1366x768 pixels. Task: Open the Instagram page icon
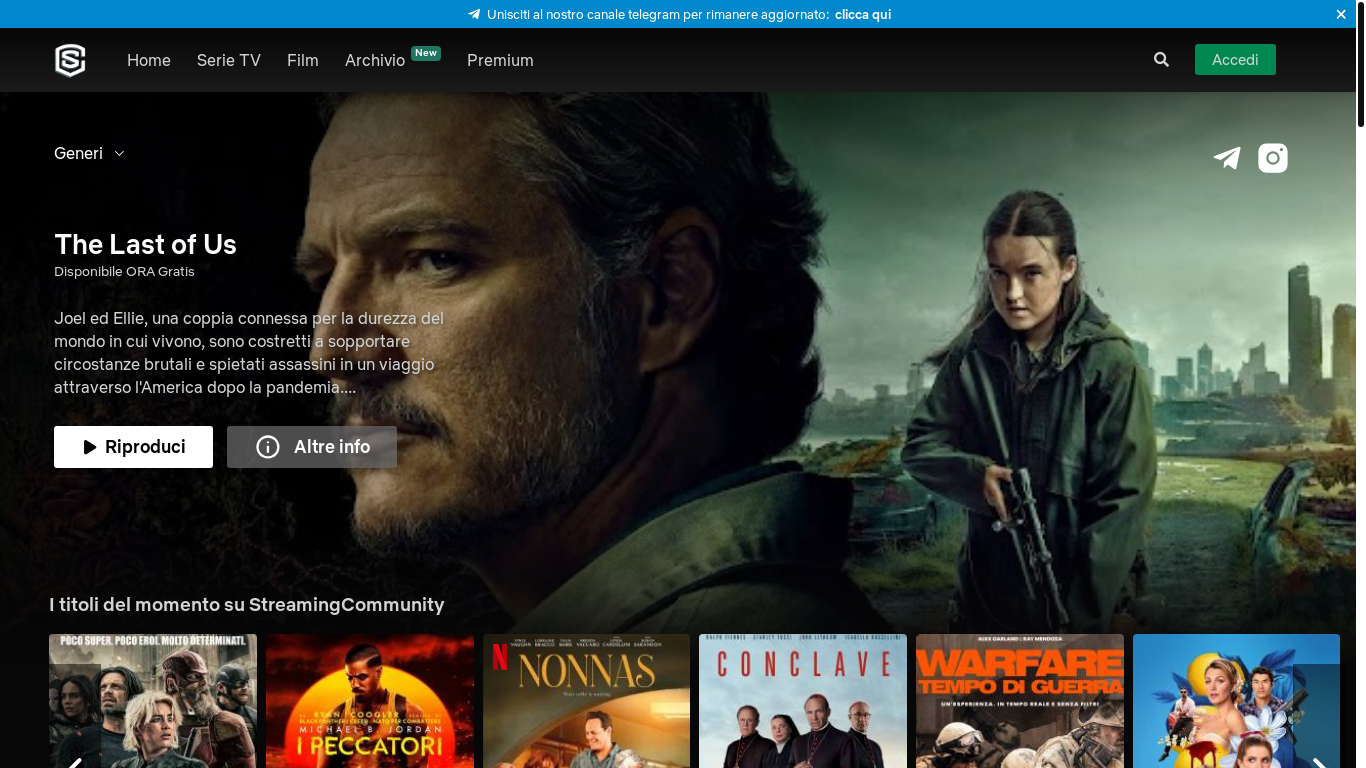(1273, 158)
